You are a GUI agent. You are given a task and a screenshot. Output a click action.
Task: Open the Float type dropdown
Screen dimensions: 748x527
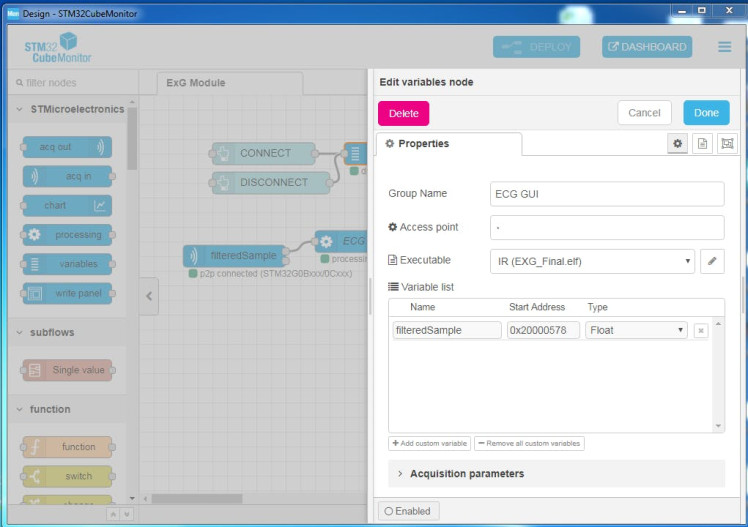pos(637,330)
